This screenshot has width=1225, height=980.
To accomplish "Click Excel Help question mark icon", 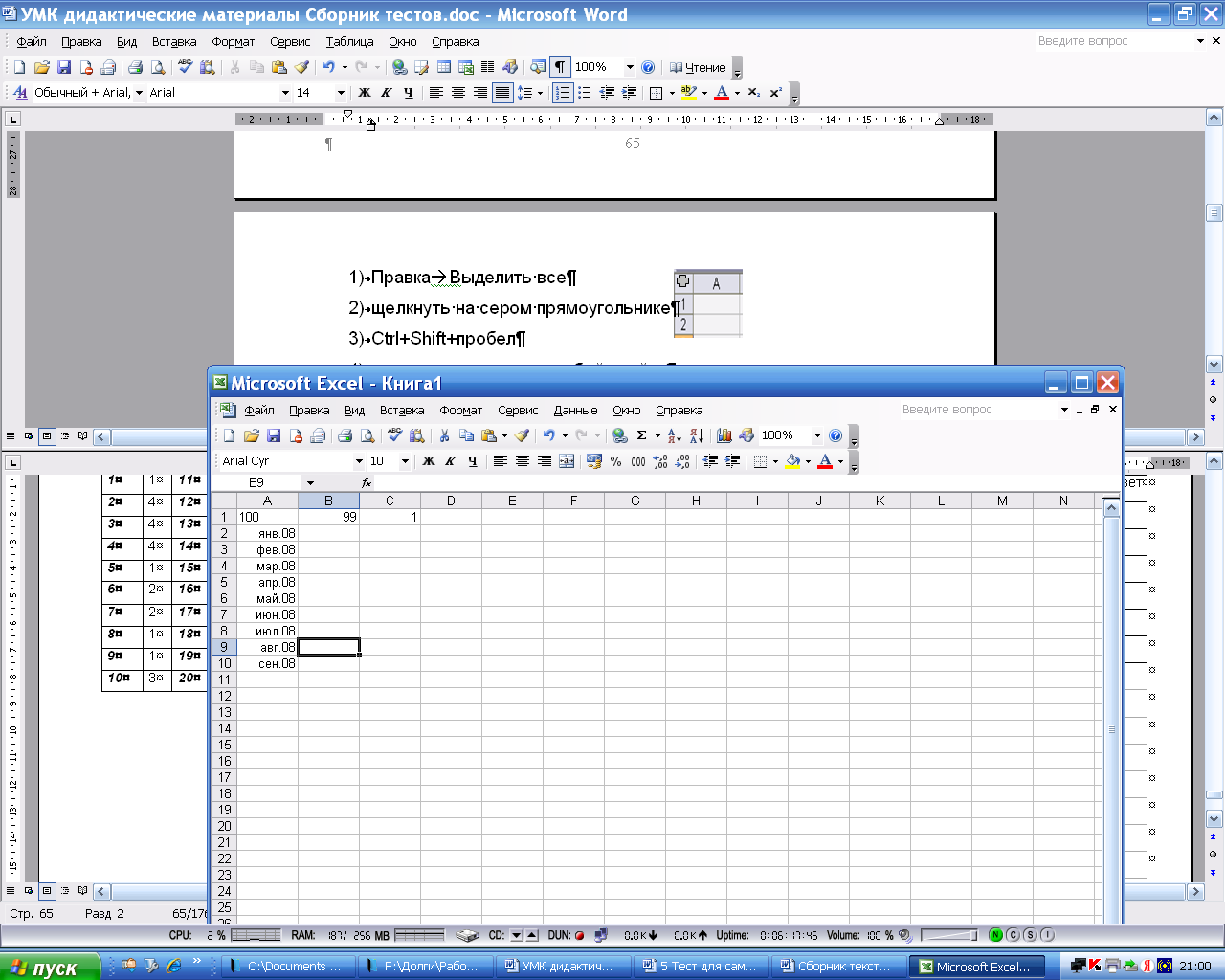I will point(835,435).
